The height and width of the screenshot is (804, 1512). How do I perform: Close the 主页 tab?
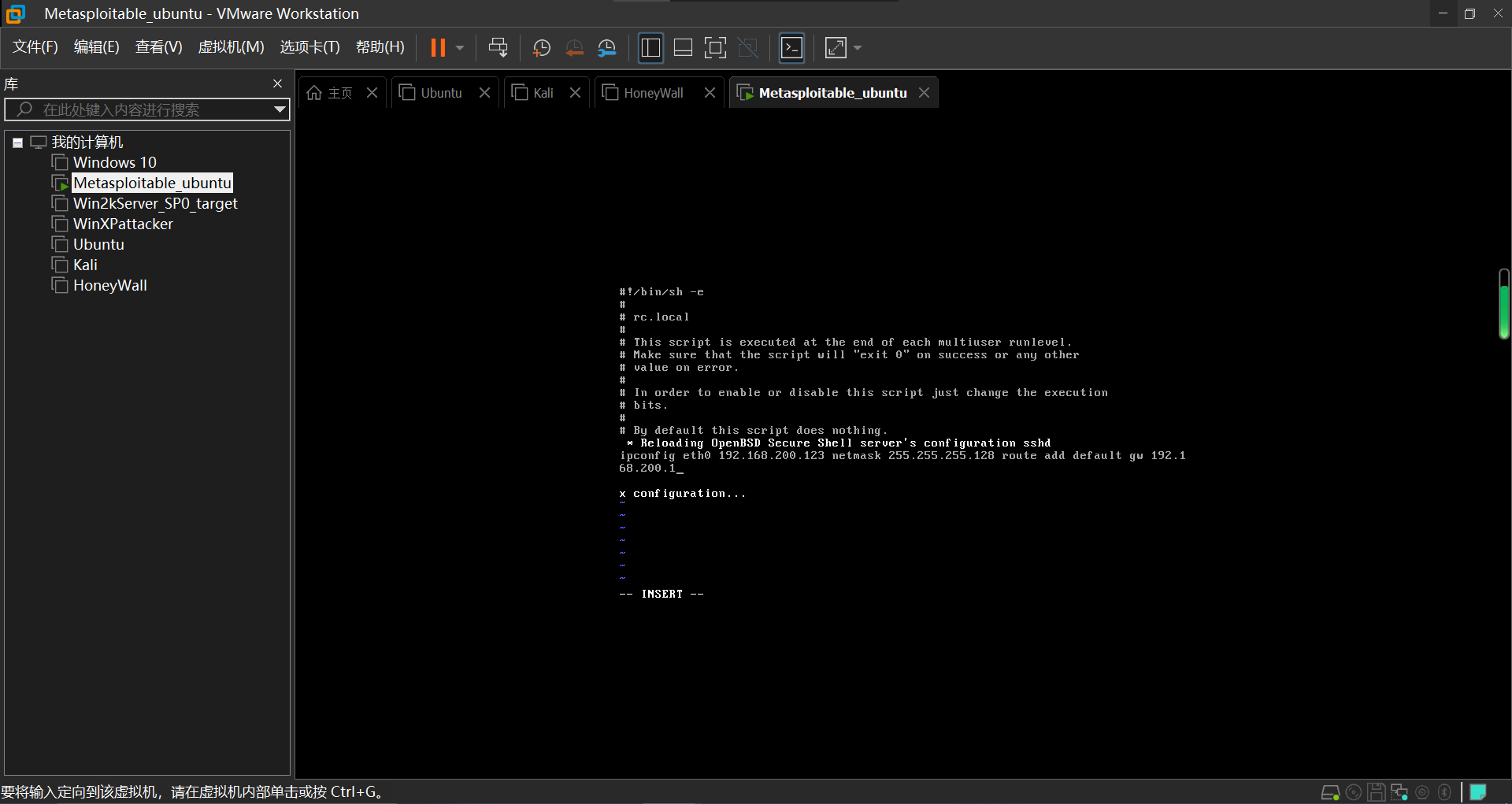pyautogui.click(x=372, y=93)
